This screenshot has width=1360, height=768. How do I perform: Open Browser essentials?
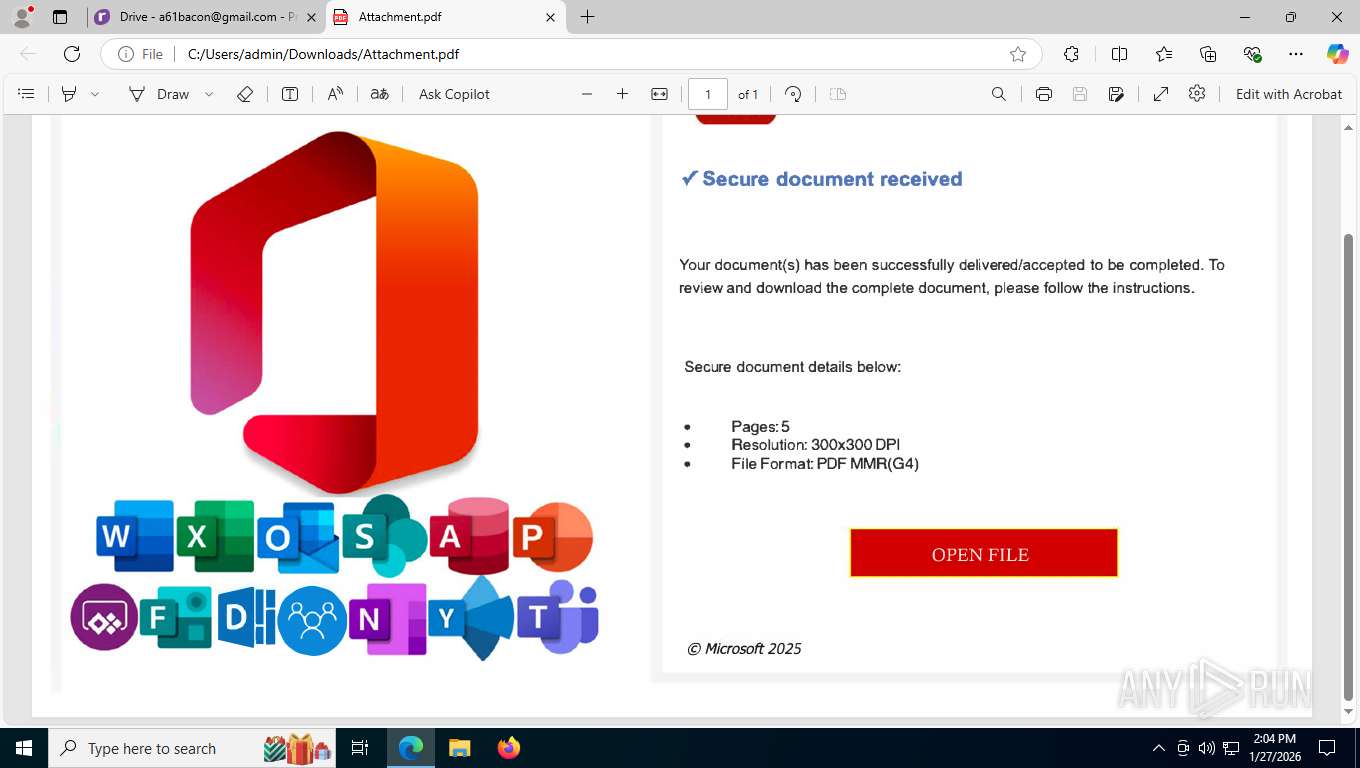[x=1252, y=54]
